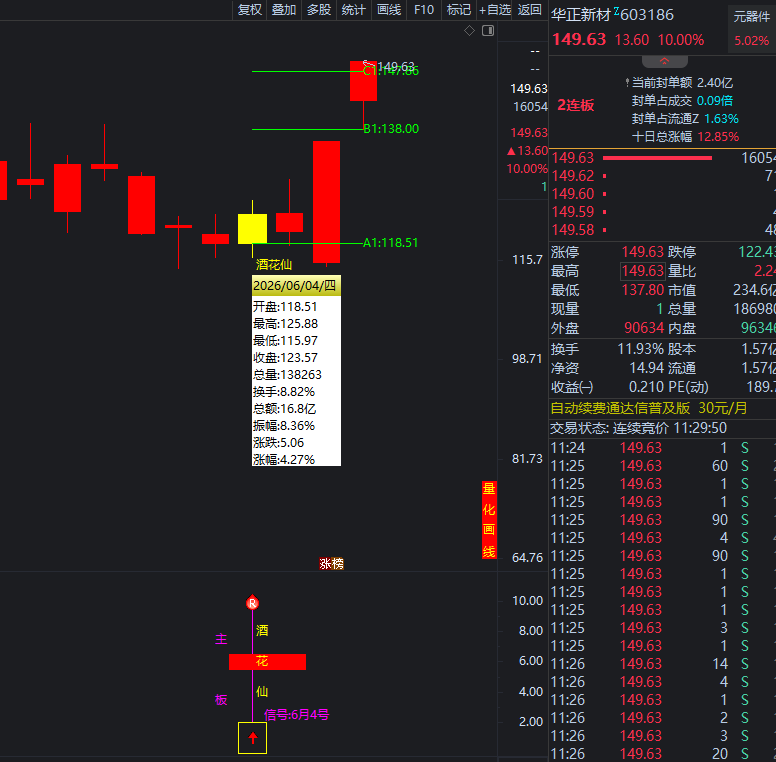Viewport: 776px width, 762px height.
Task: Click the 返回 back button
Action: click(x=530, y=10)
